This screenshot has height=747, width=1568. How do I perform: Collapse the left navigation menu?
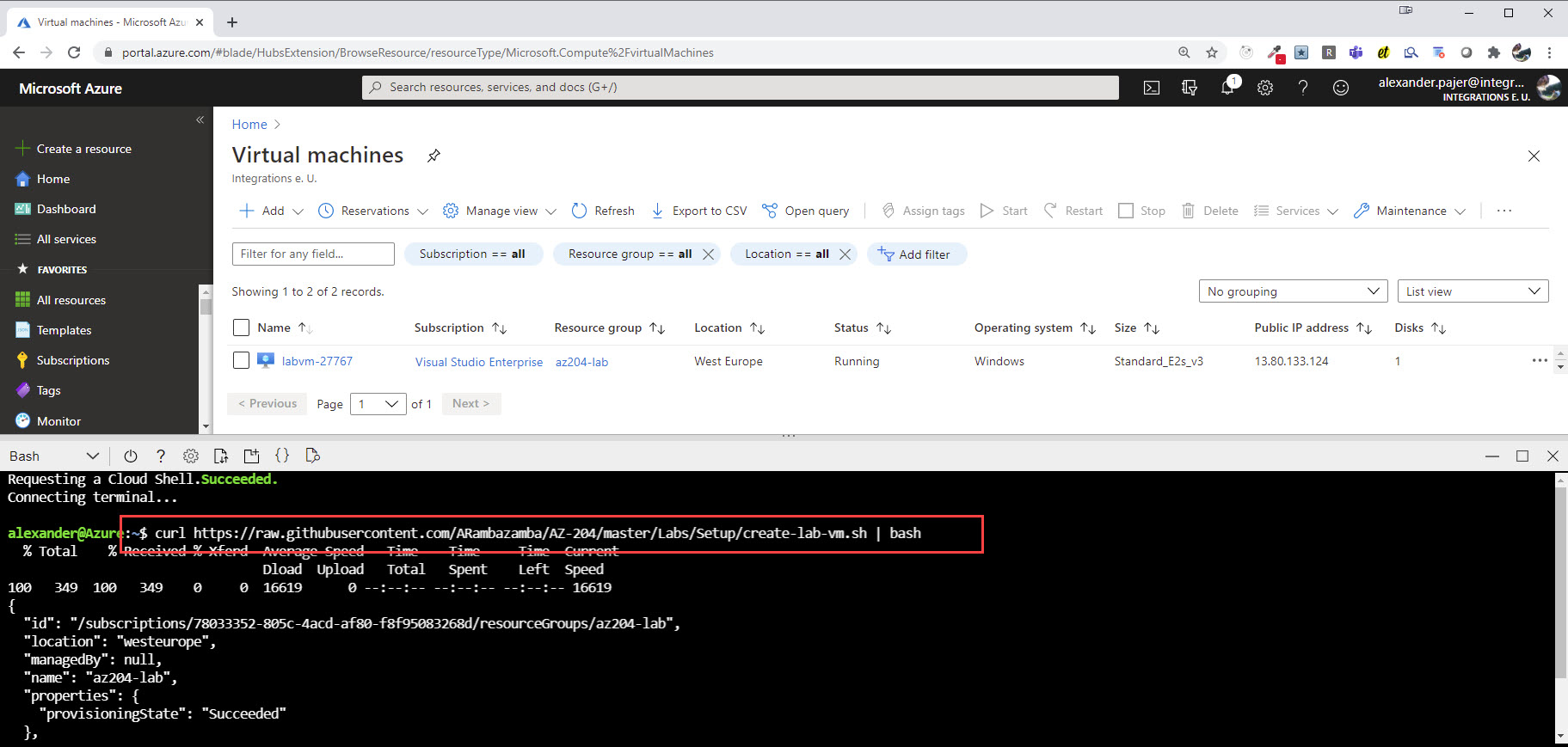click(200, 119)
